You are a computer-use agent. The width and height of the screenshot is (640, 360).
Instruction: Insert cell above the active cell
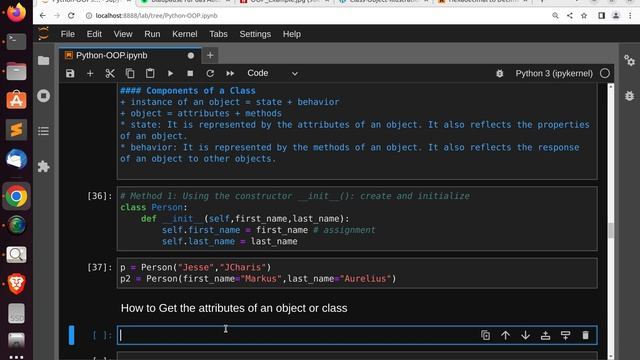pos(545,336)
